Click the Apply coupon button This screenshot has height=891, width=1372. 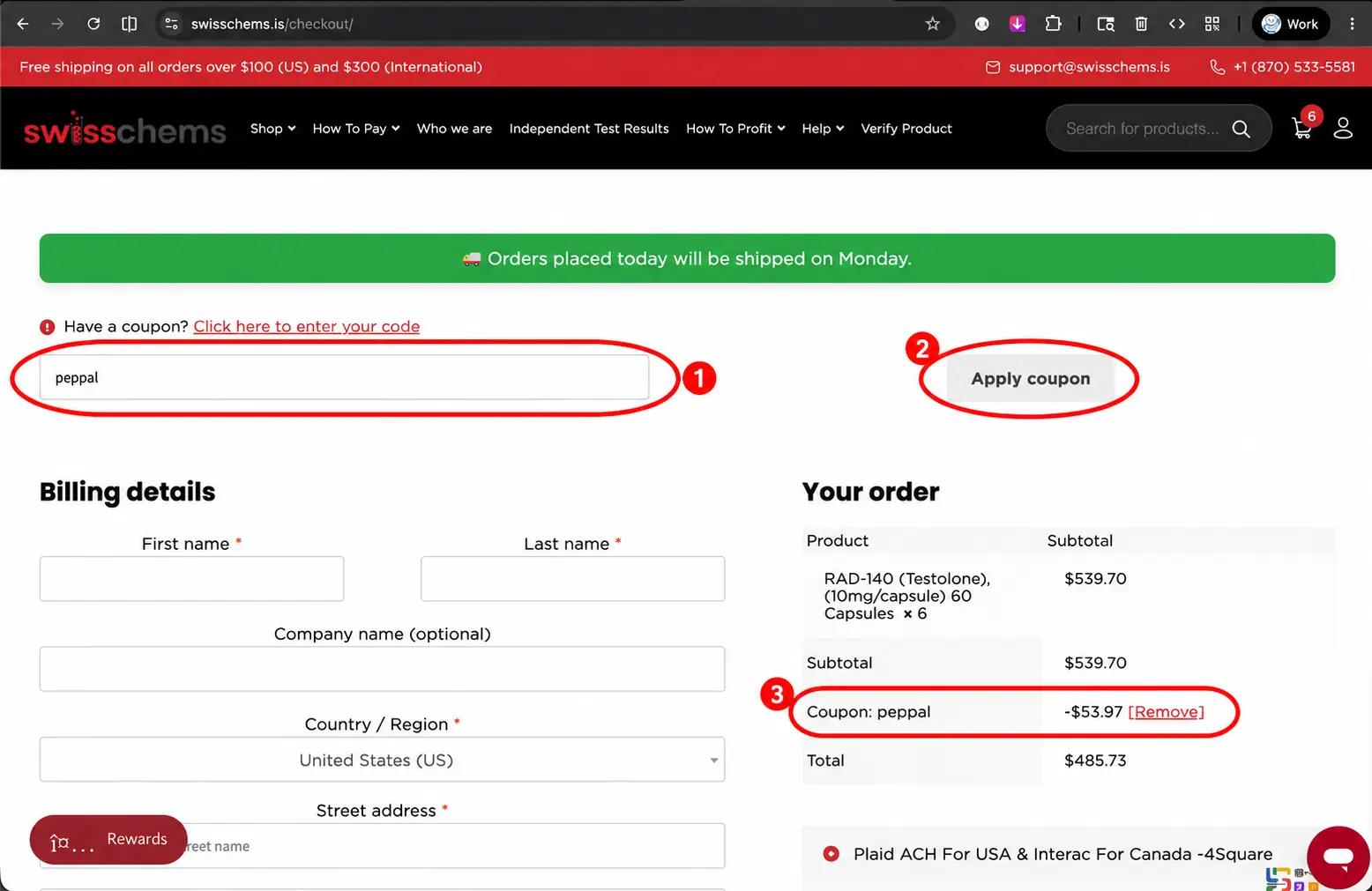tap(1030, 379)
